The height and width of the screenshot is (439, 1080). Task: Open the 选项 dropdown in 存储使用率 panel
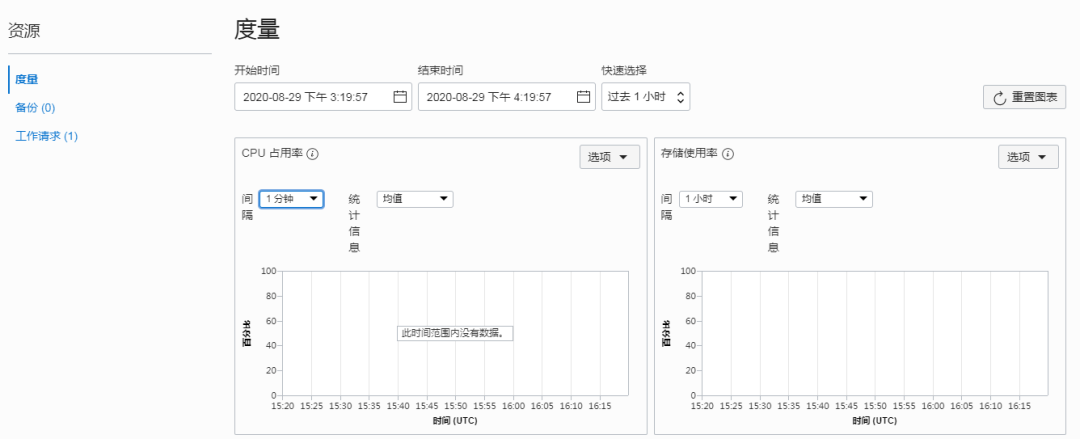click(x=1028, y=157)
